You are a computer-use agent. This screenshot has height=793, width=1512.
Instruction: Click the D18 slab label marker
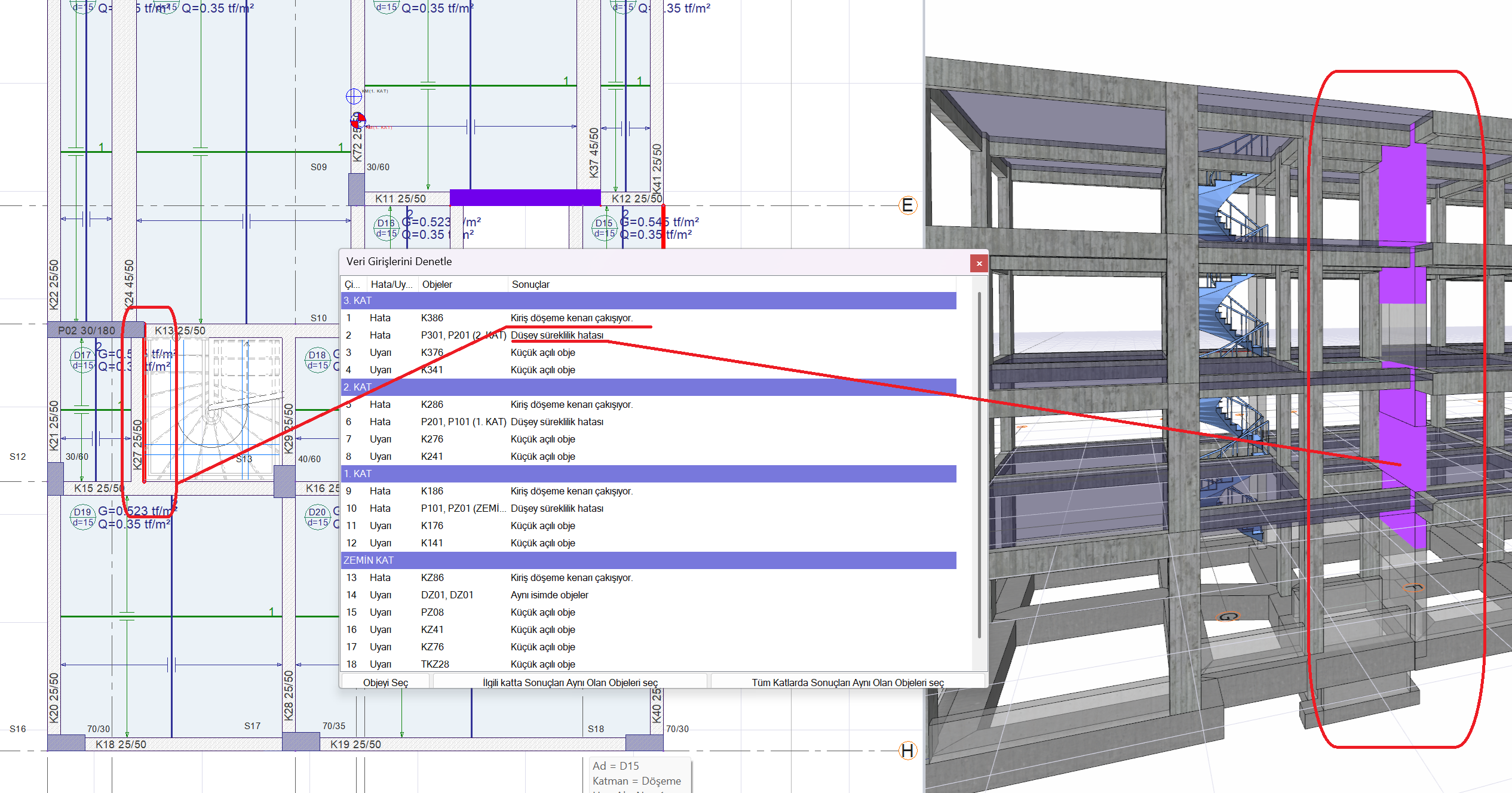click(318, 360)
